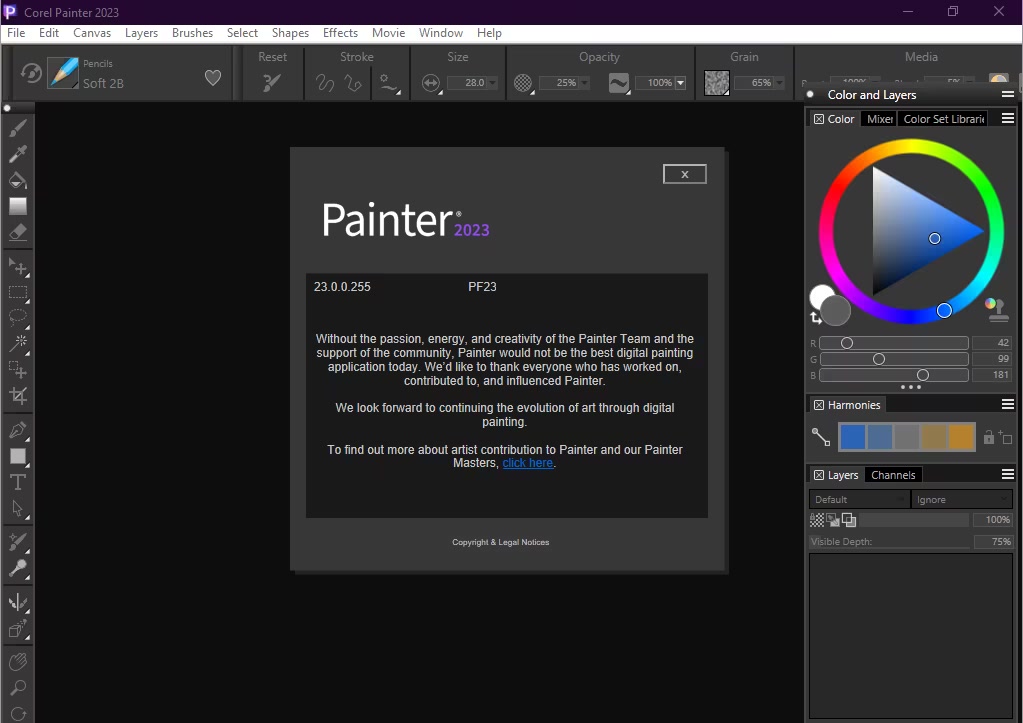Expand the Opacity 25% dropdown
Image resolution: width=1023 pixels, height=723 pixels.
click(584, 83)
